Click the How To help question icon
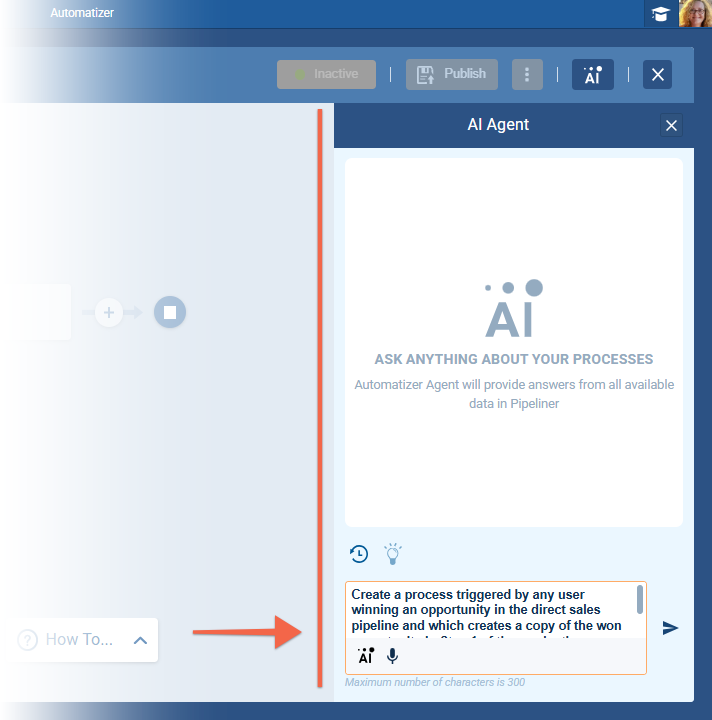This screenshot has width=712, height=720. click(28, 640)
